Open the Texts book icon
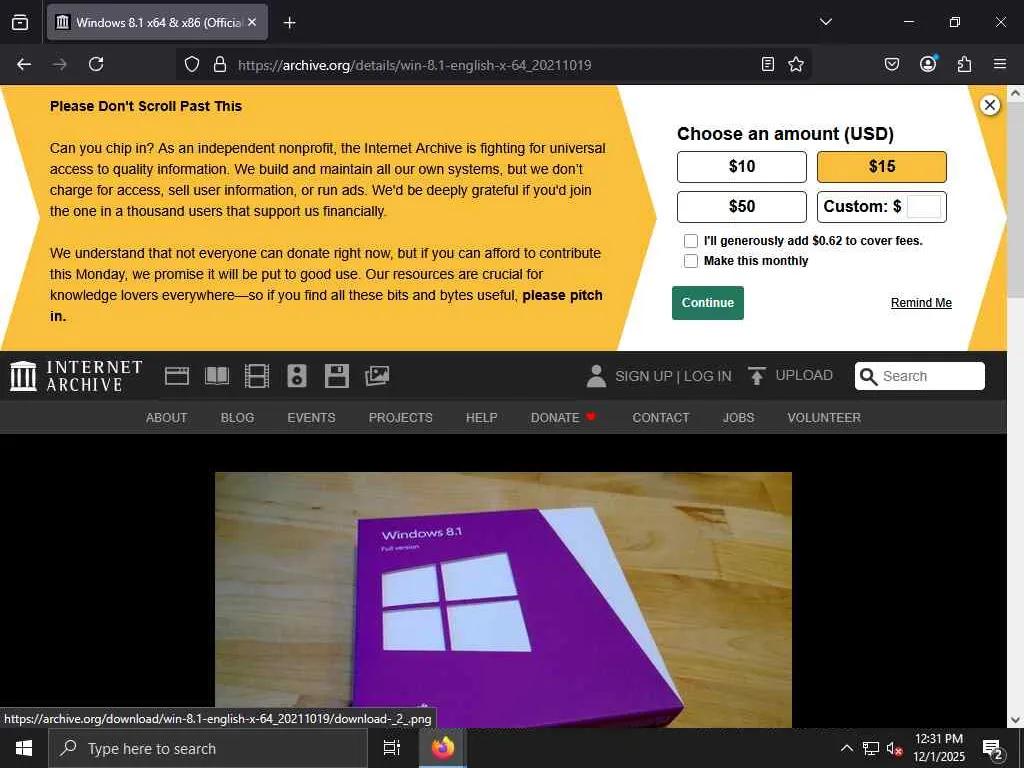 pyautogui.click(x=217, y=376)
